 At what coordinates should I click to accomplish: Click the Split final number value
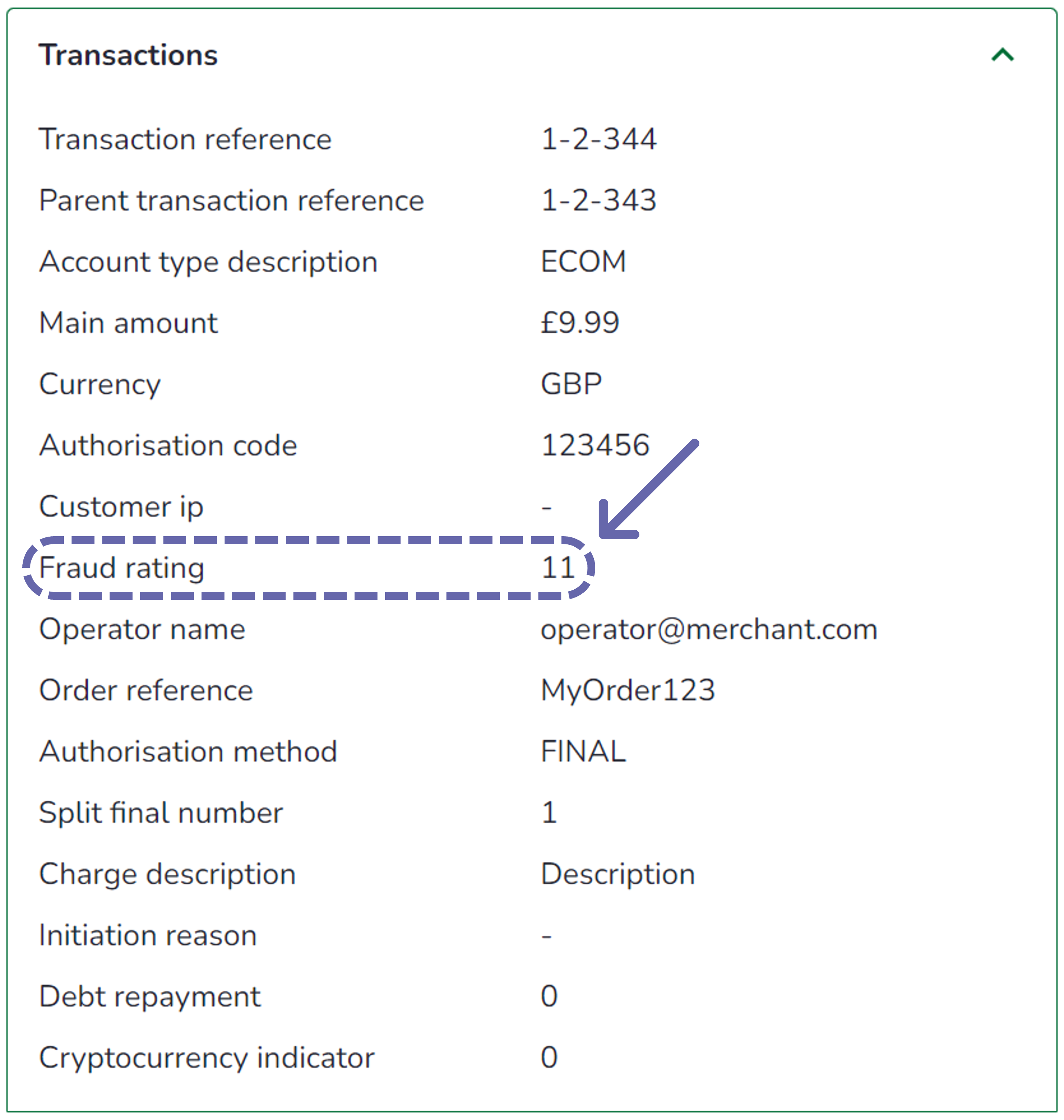tap(549, 813)
